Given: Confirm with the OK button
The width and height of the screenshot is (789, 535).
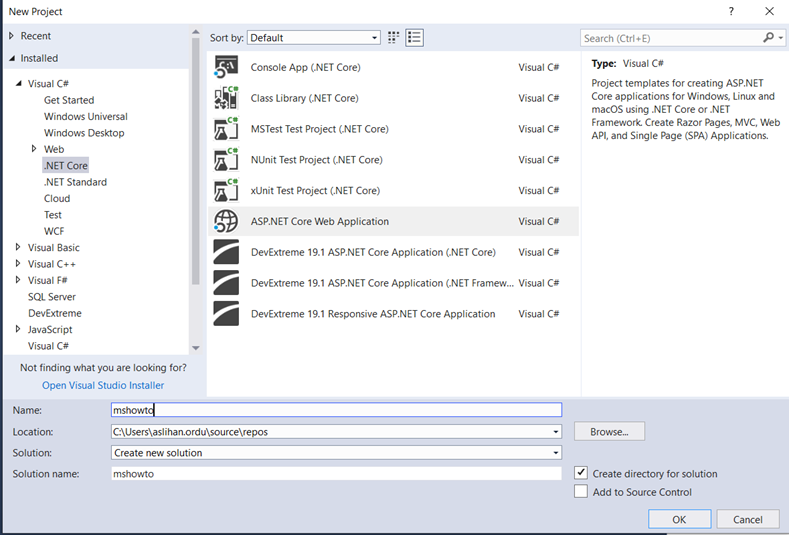Looking at the screenshot, I should pyautogui.click(x=679, y=519).
